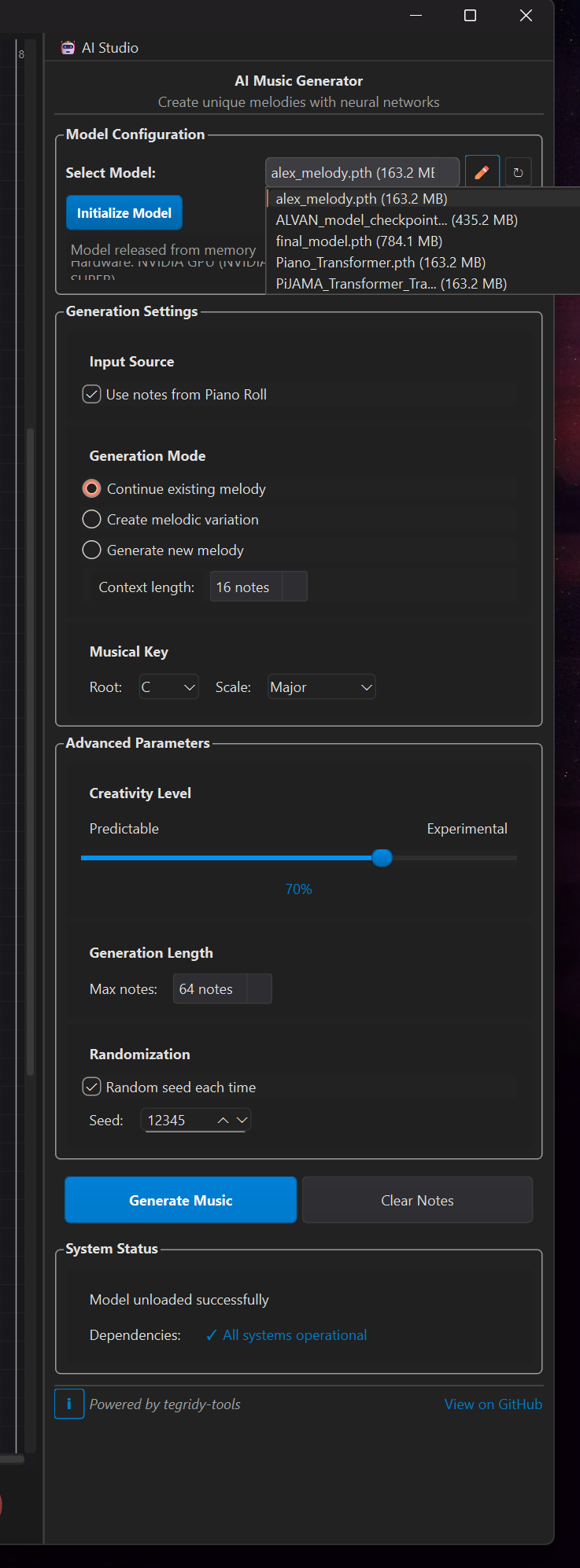Select Generate new melody radio button
Screen dimensions: 580x1568
point(92,550)
